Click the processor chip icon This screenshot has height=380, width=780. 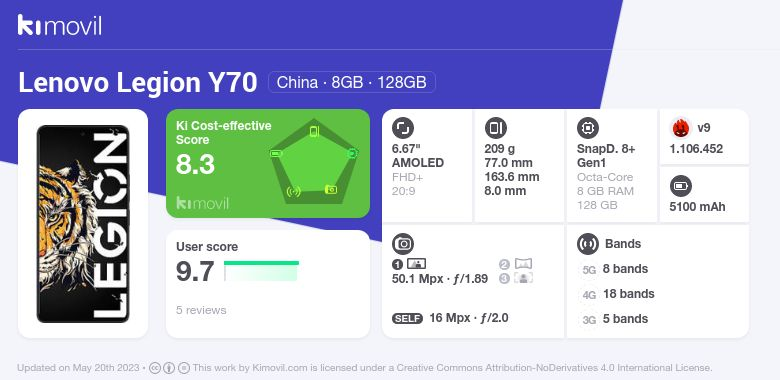[x=588, y=128]
